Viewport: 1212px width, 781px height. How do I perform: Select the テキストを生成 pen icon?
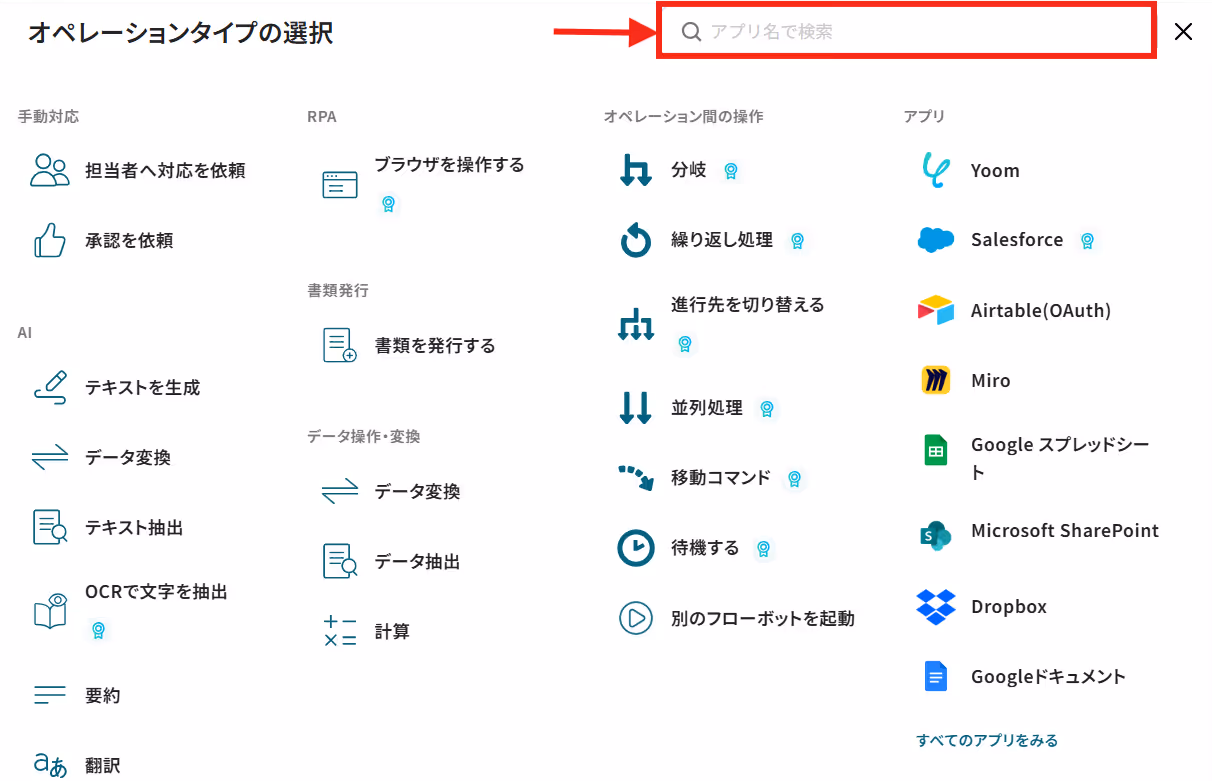click(x=50, y=388)
